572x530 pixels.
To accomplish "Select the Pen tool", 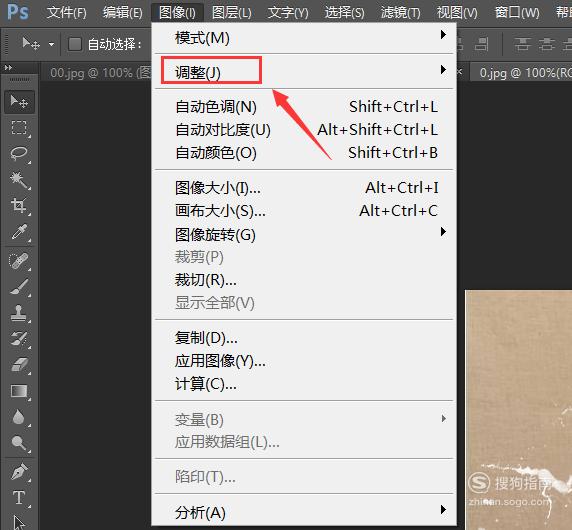I will [x=19, y=472].
